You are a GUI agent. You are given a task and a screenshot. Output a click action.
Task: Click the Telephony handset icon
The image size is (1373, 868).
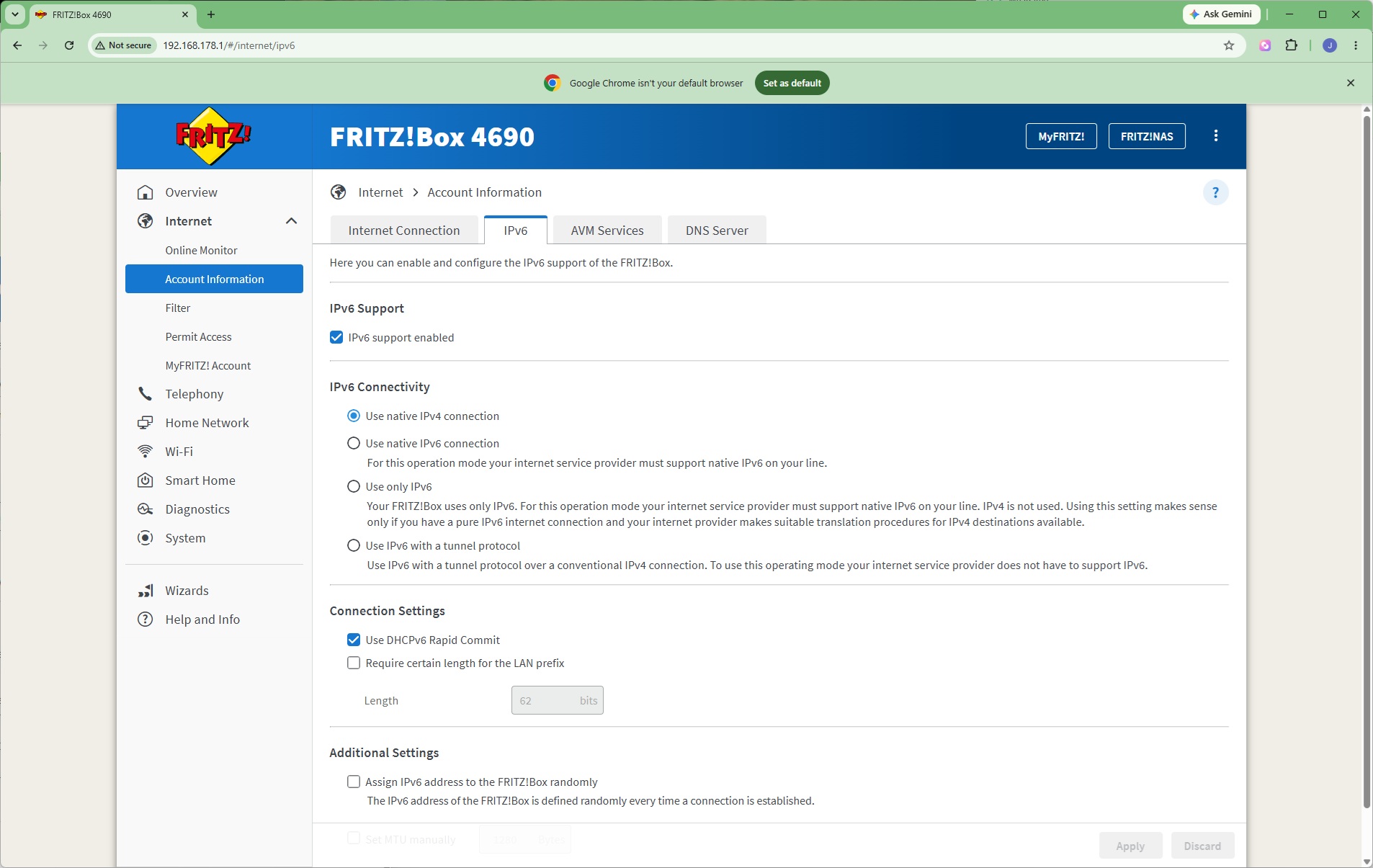pyautogui.click(x=146, y=394)
